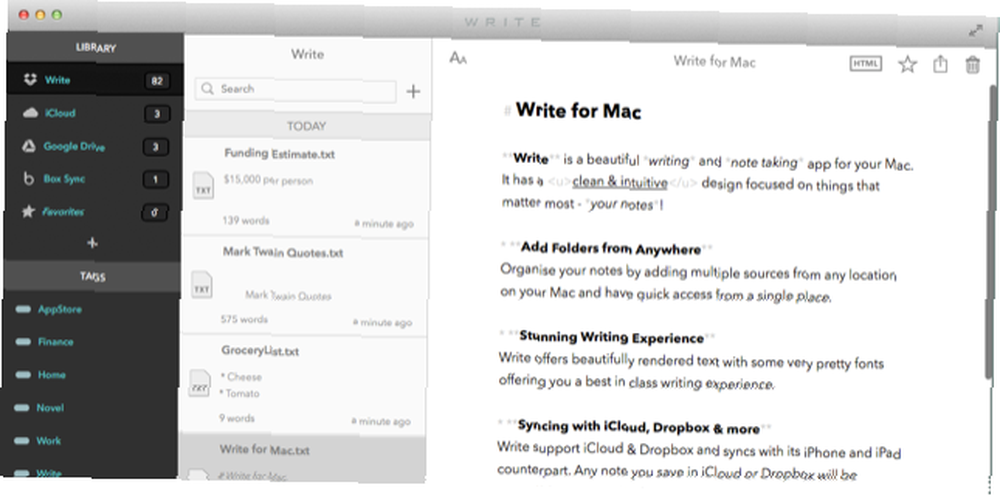Add a new note with plus icon
Viewport: 1000px width, 496px height.
coord(413,92)
